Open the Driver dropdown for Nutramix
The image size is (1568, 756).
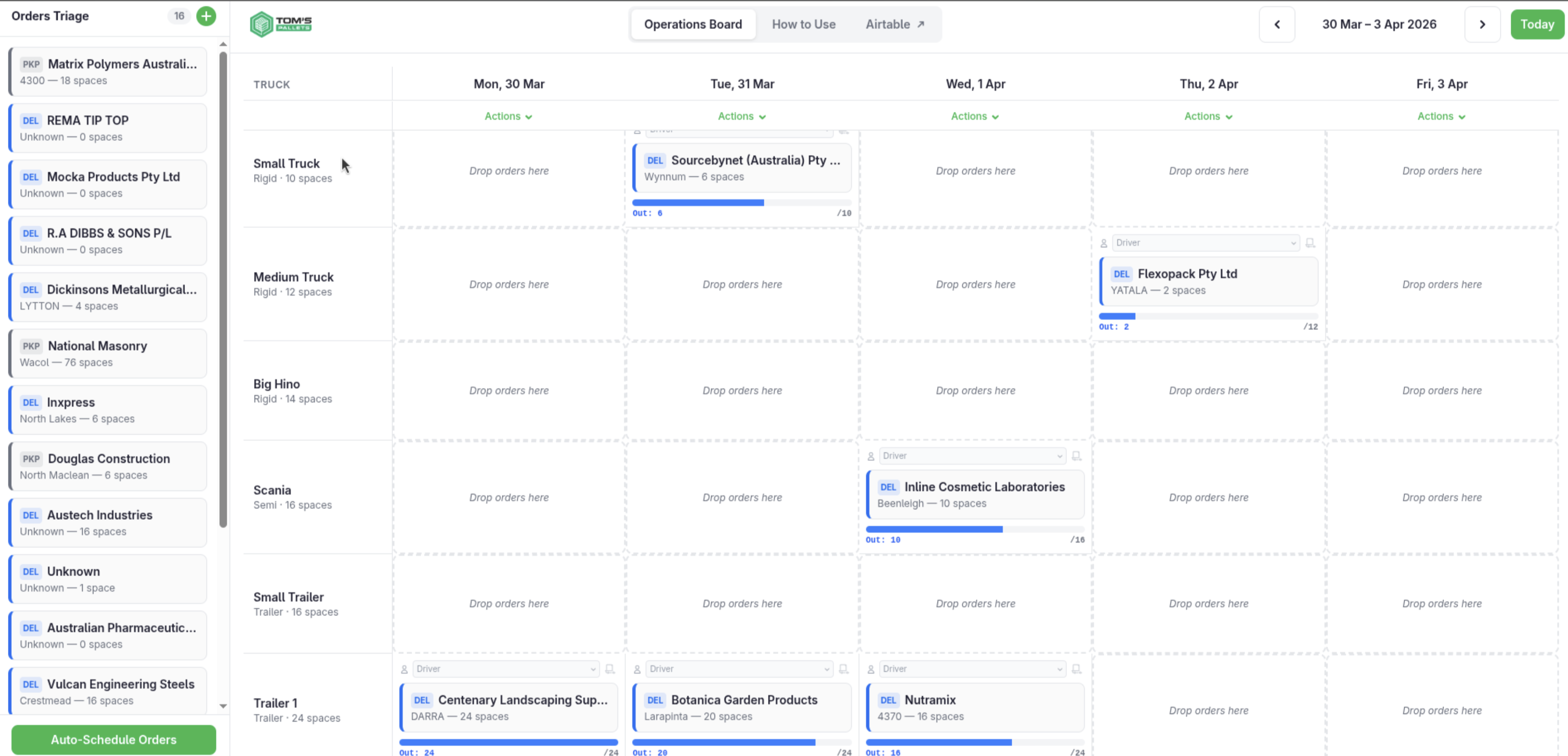[x=972, y=669]
